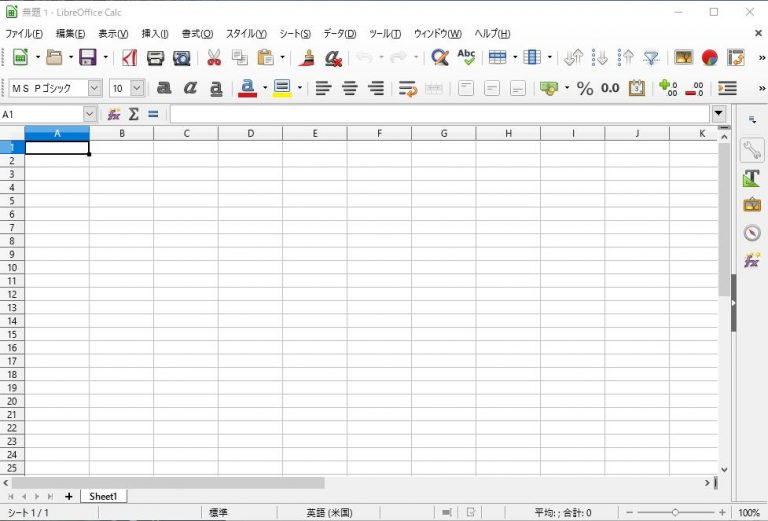This screenshot has height=521, width=768.
Task: Click the Print icon
Action: pyautogui.click(x=155, y=58)
